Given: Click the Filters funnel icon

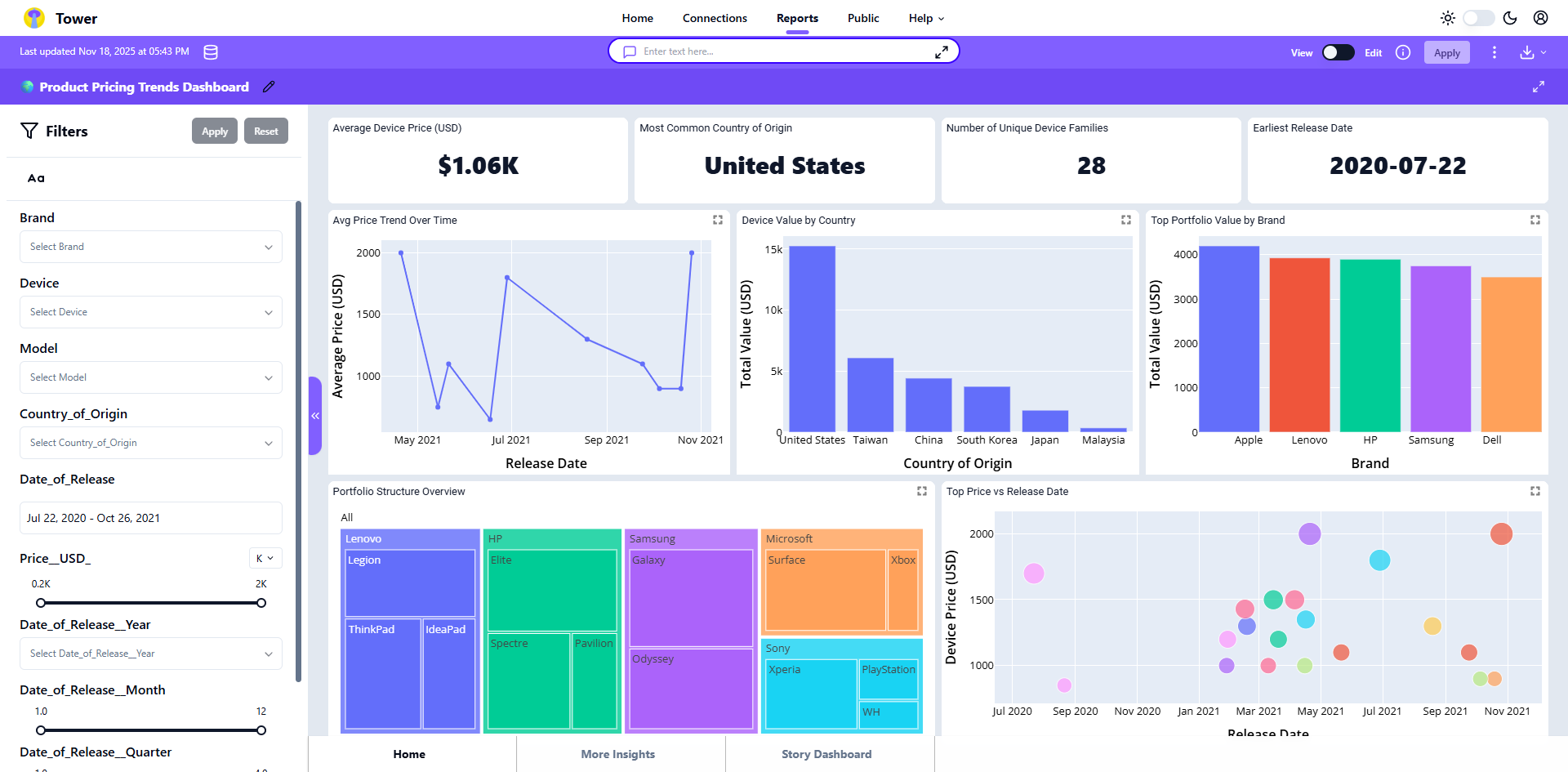Looking at the screenshot, I should pyautogui.click(x=29, y=131).
